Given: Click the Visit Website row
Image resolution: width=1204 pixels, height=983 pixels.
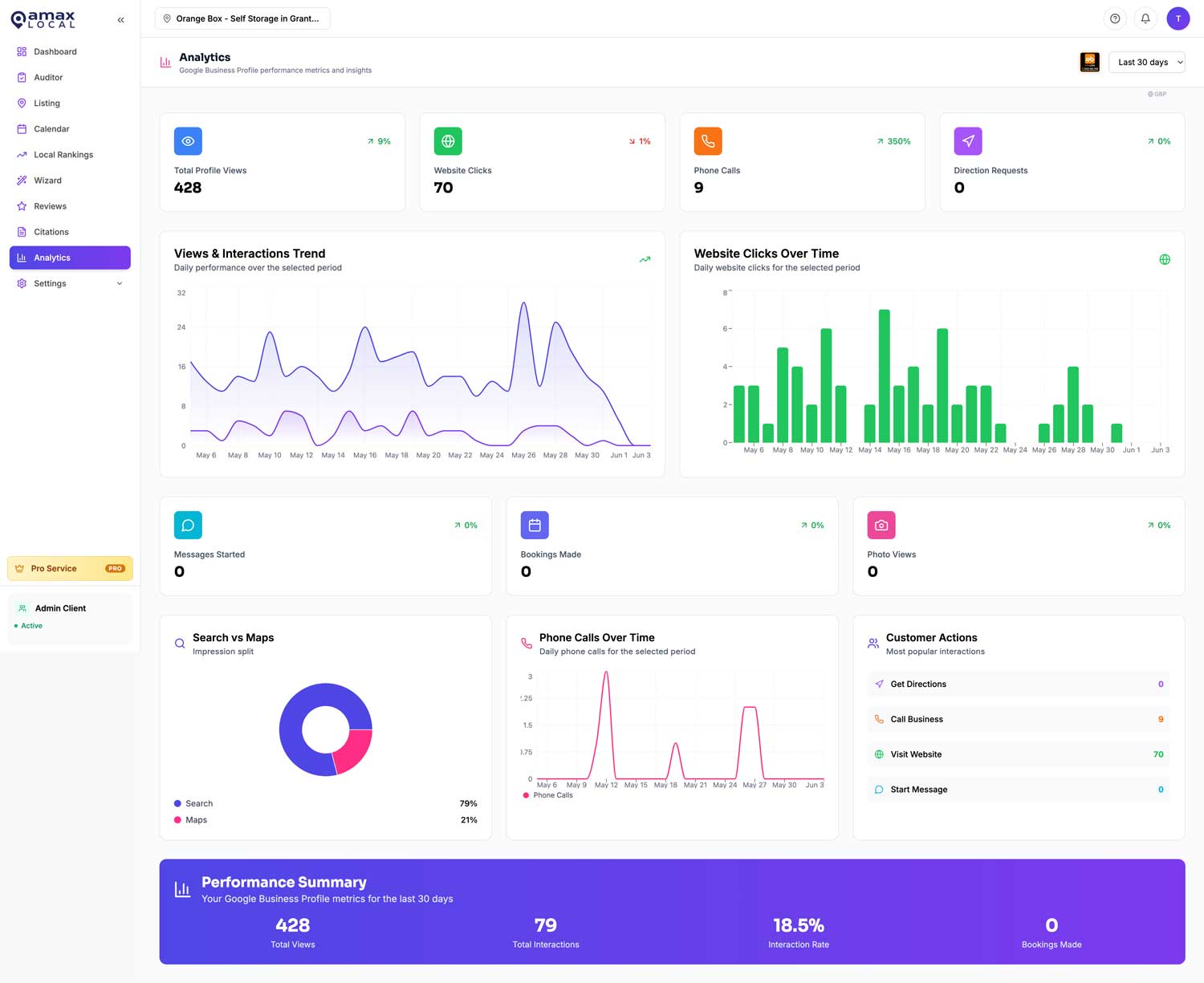Looking at the screenshot, I should point(1019,754).
